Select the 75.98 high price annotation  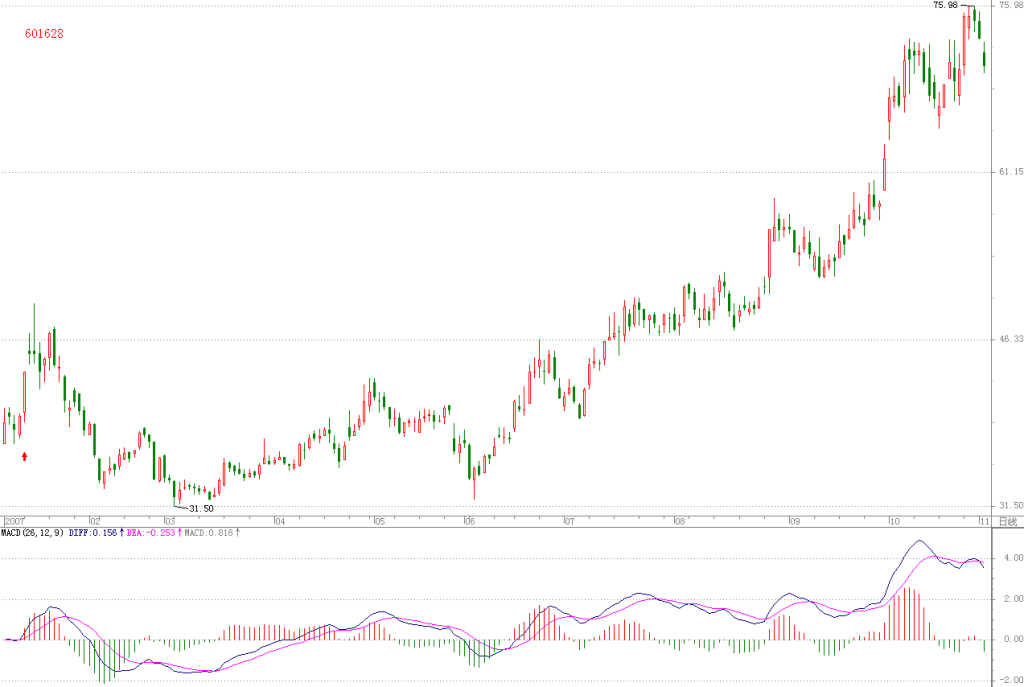pyautogui.click(x=945, y=5)
